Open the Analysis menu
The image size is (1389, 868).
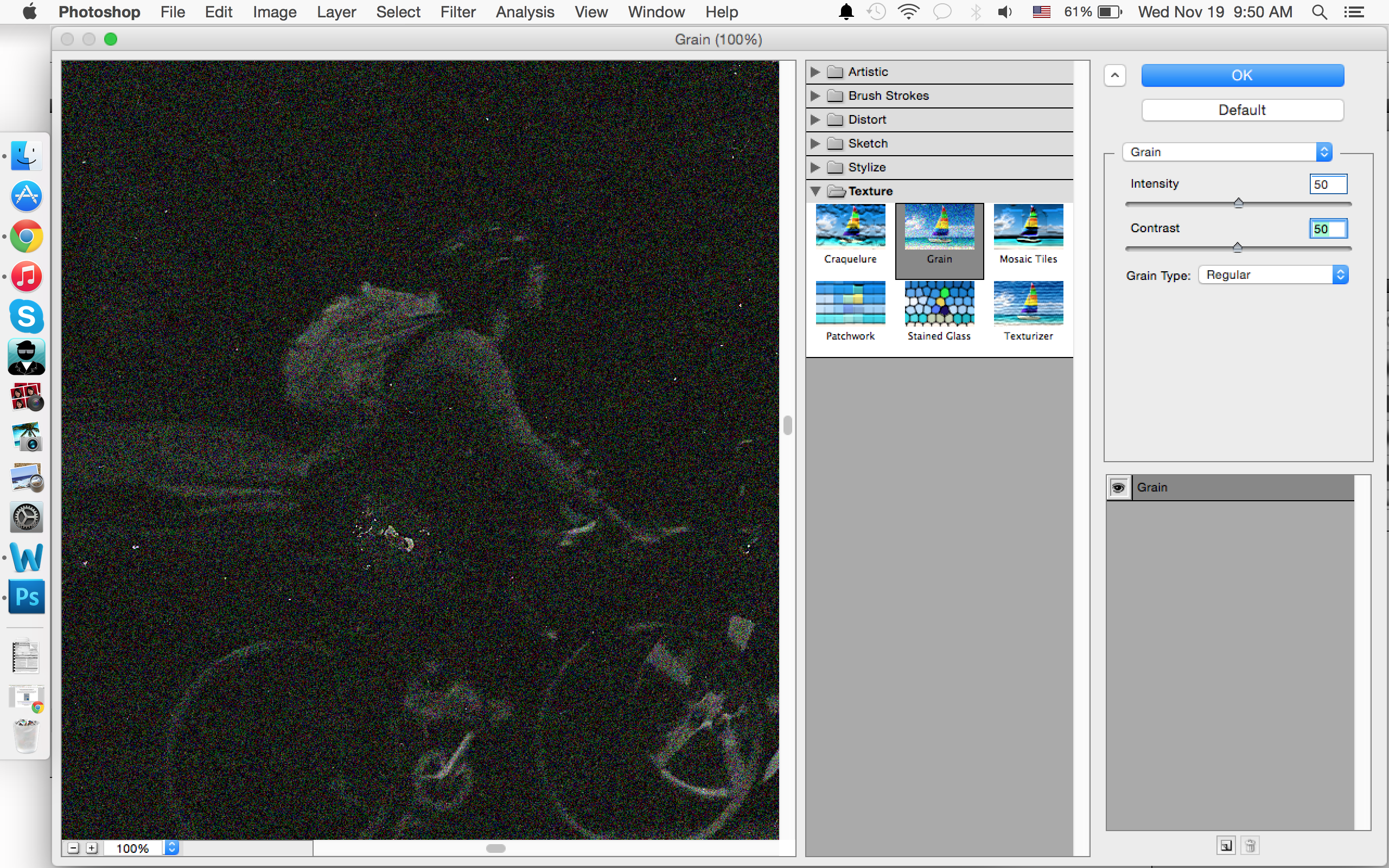tap(525, 12)
